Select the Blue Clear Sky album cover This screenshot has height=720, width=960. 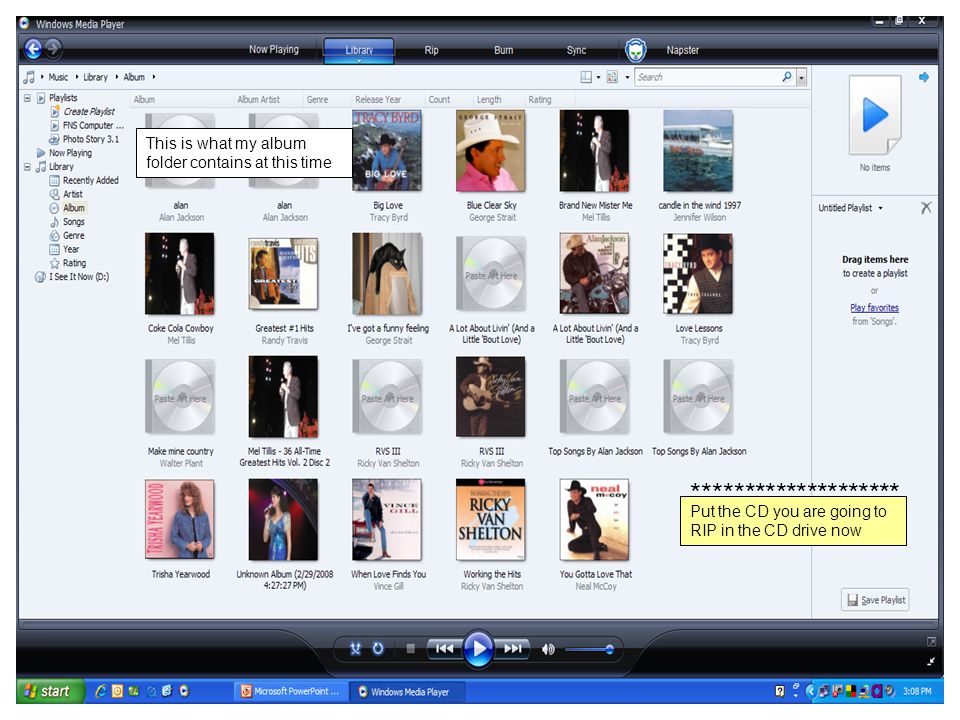491,151
